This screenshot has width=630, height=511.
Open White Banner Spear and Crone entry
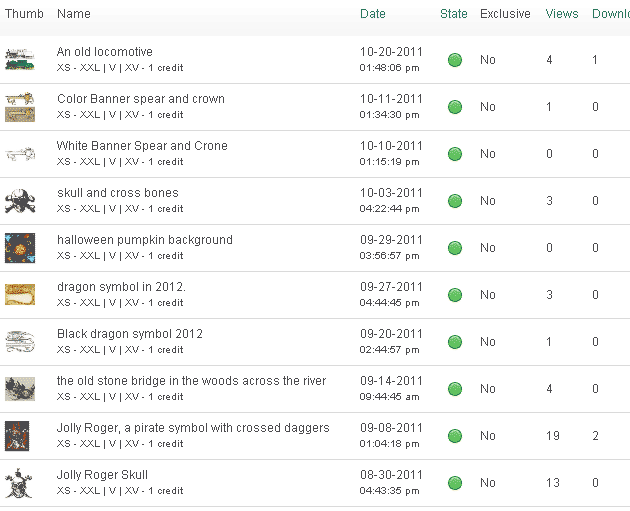click(142, 146)
